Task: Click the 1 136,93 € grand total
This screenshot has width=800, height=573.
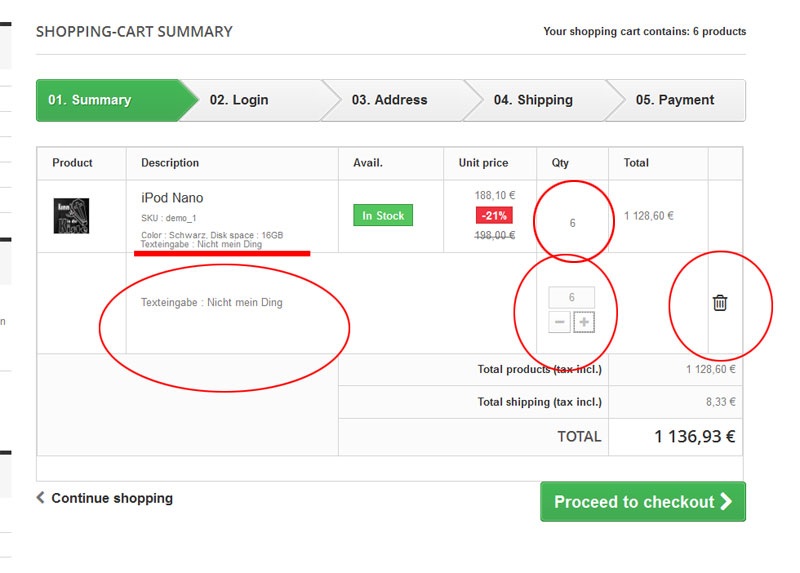Action: click(694, 436)
